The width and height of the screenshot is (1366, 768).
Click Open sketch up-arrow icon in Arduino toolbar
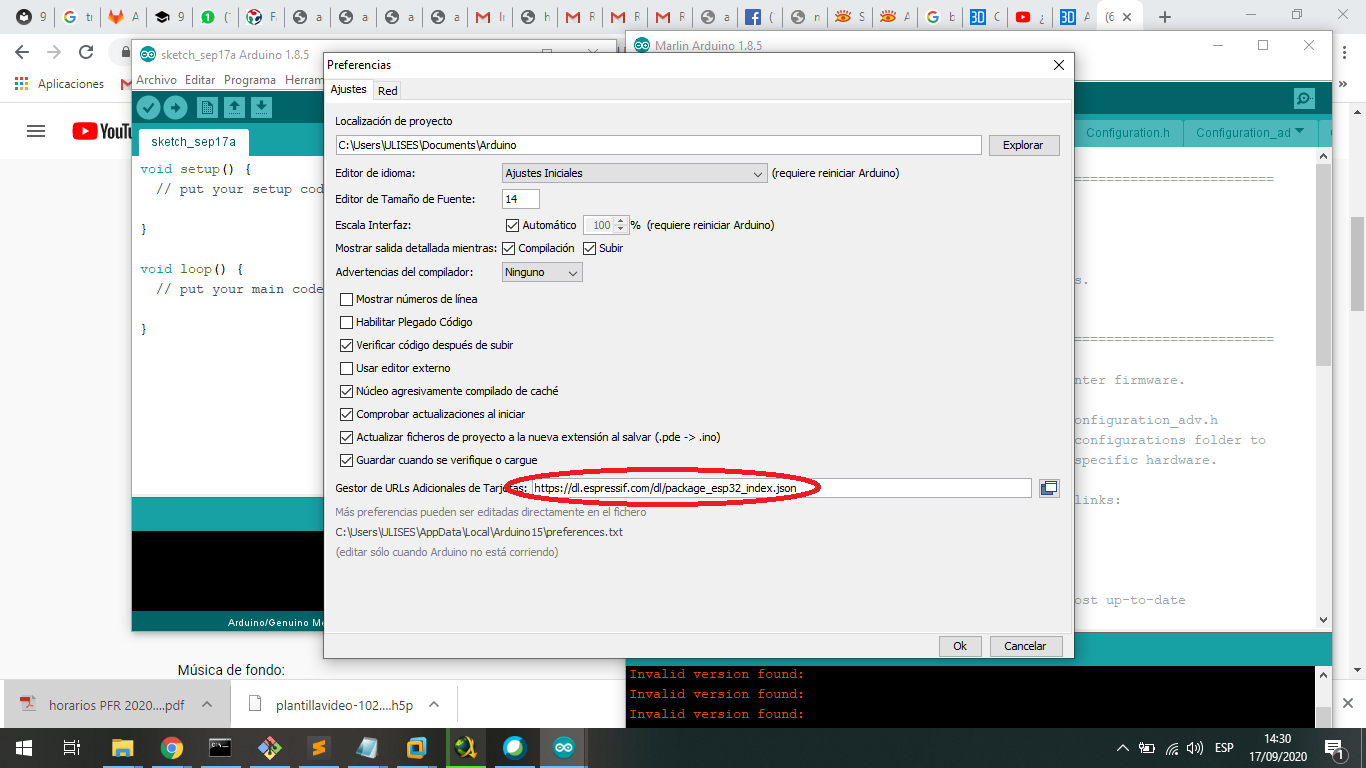[x=234, y=107]
